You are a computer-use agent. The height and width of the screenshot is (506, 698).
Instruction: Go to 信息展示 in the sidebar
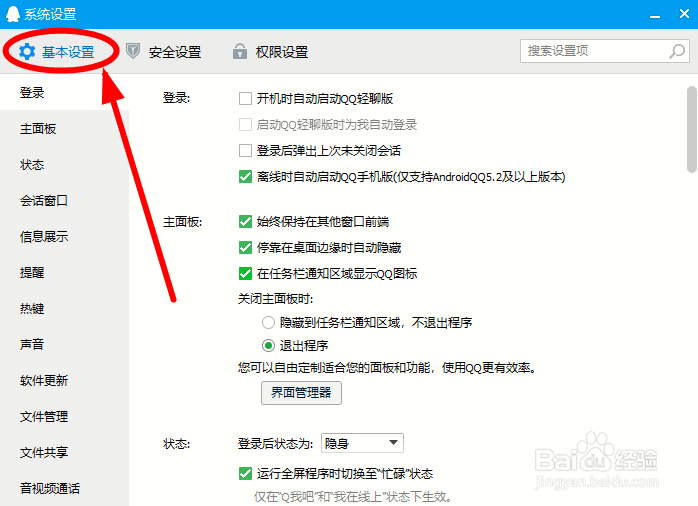point(64,237)
